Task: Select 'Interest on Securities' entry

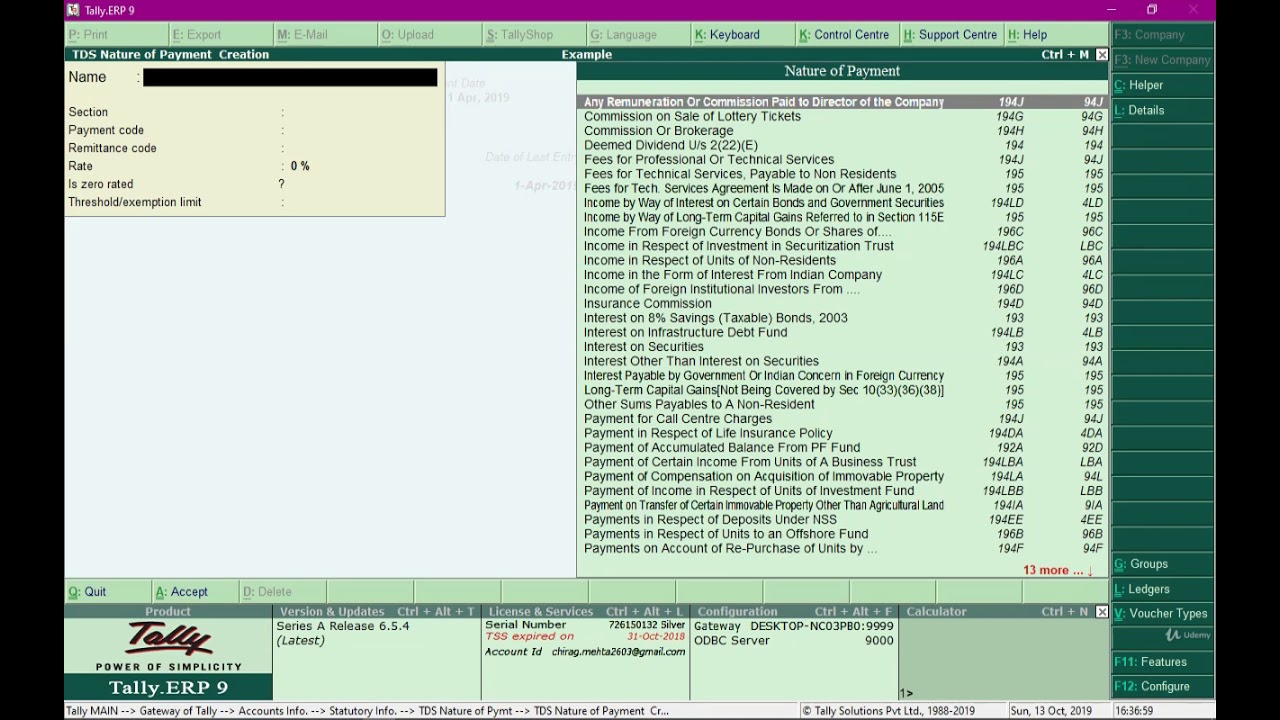Action: click(x=843, y=347)
